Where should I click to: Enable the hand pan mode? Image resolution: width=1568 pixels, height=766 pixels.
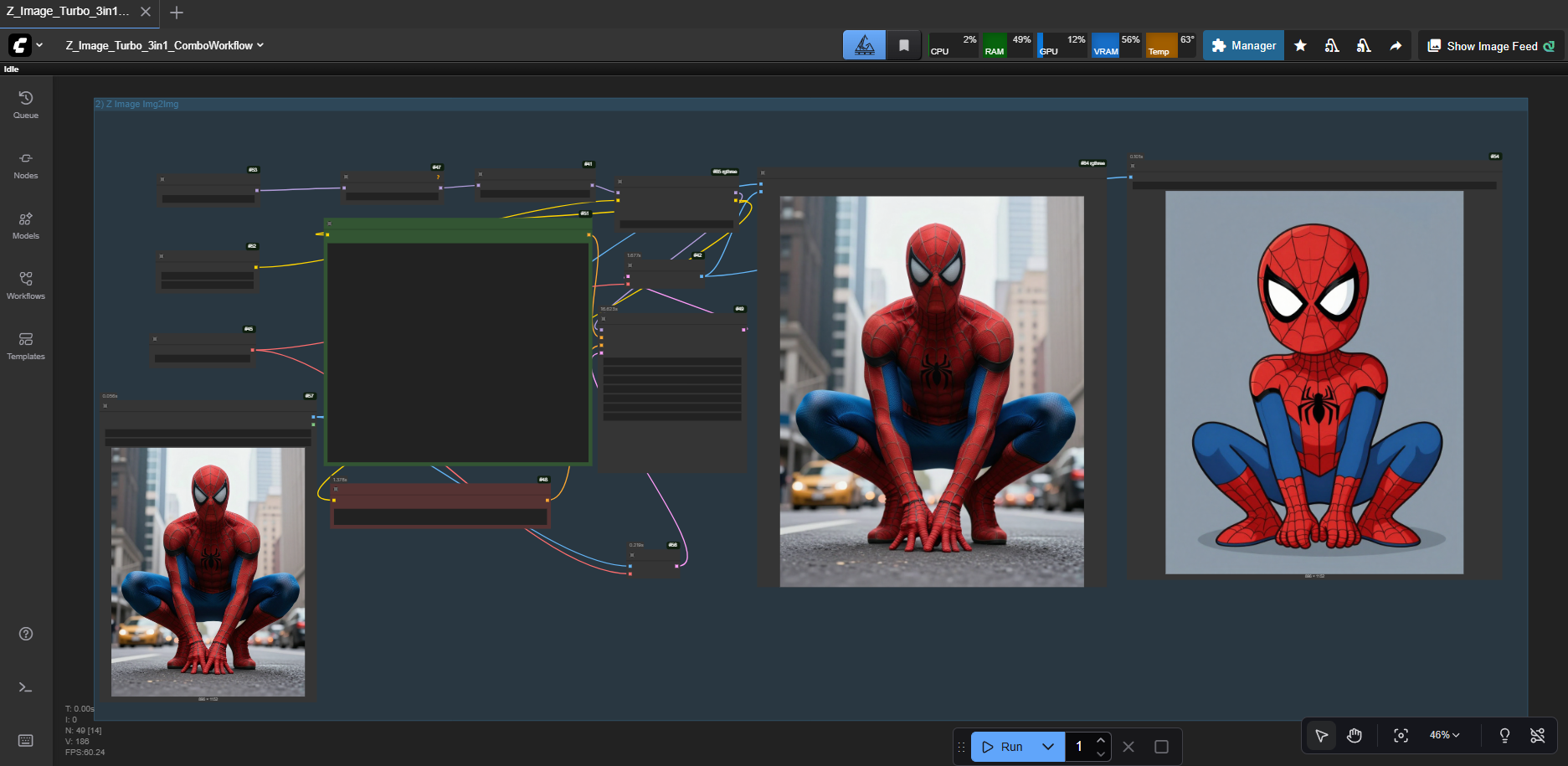click(1355, 735)
